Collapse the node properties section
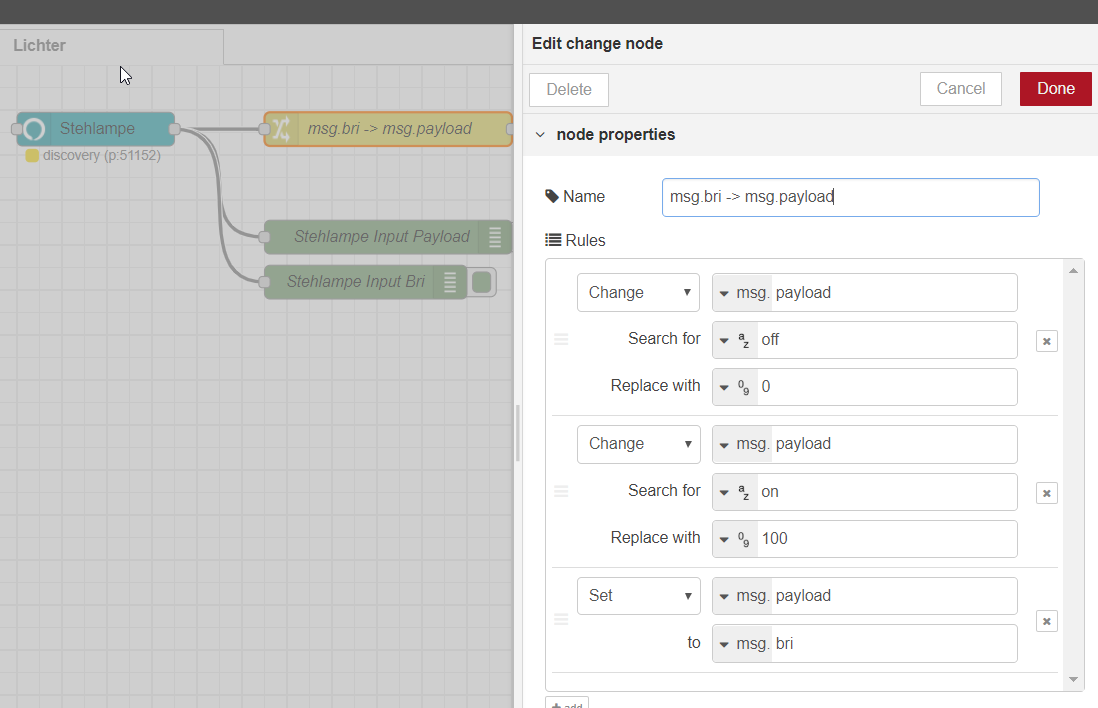 [541, 134]
